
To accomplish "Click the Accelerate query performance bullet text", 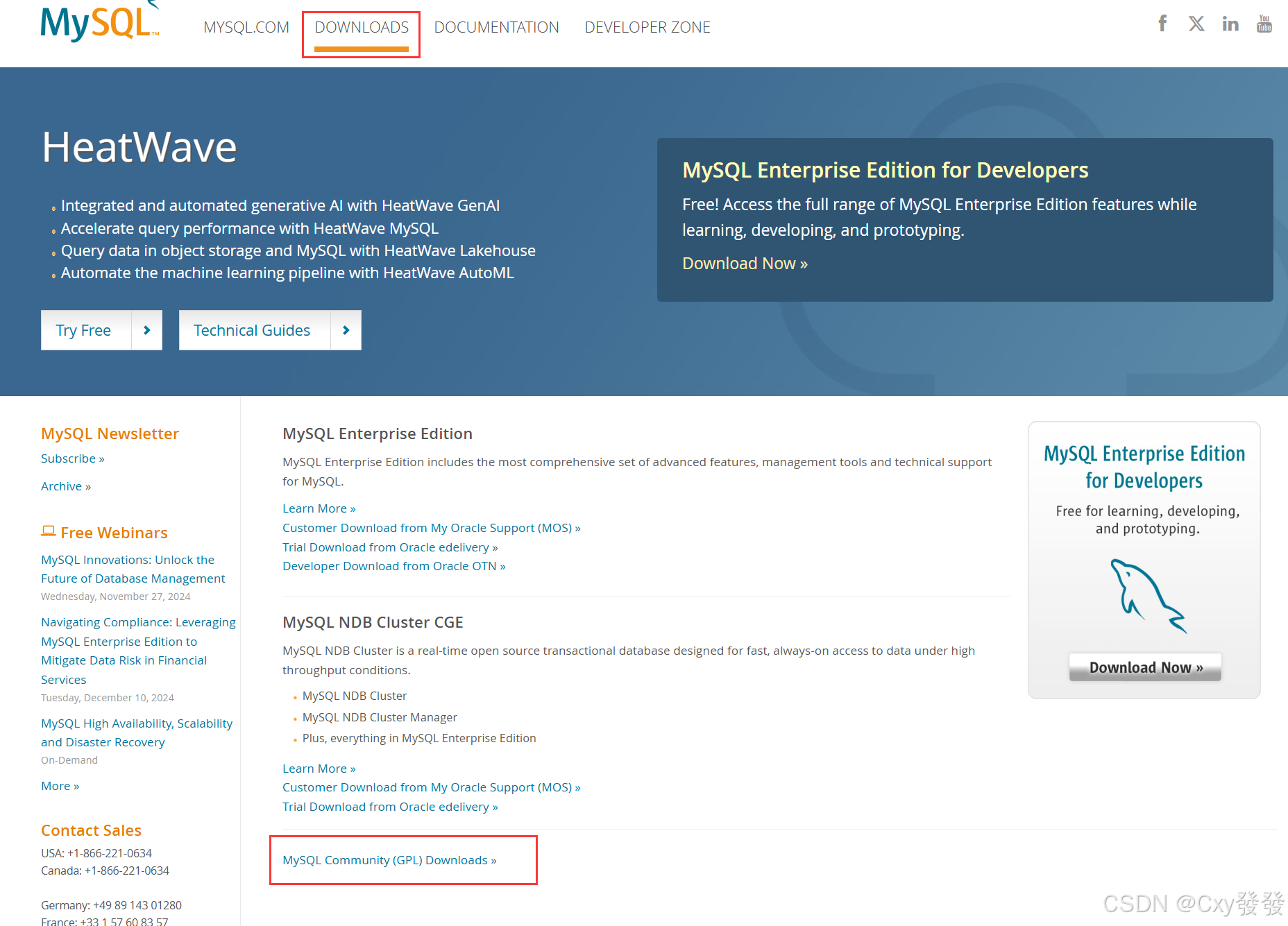I will [250, 228].
